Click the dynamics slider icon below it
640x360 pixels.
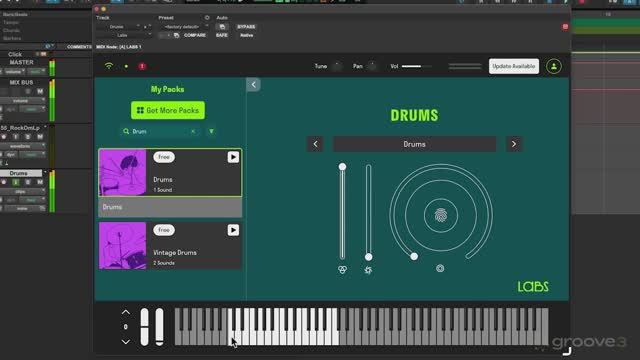pos(368,270)
